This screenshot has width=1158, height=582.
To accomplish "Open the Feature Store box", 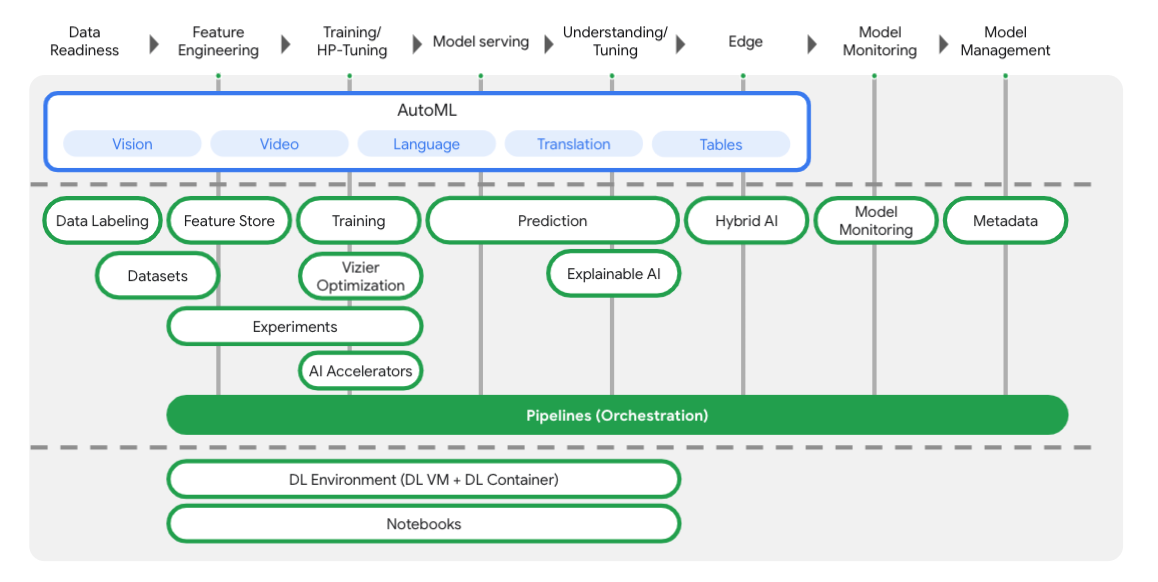I will 229,221.
